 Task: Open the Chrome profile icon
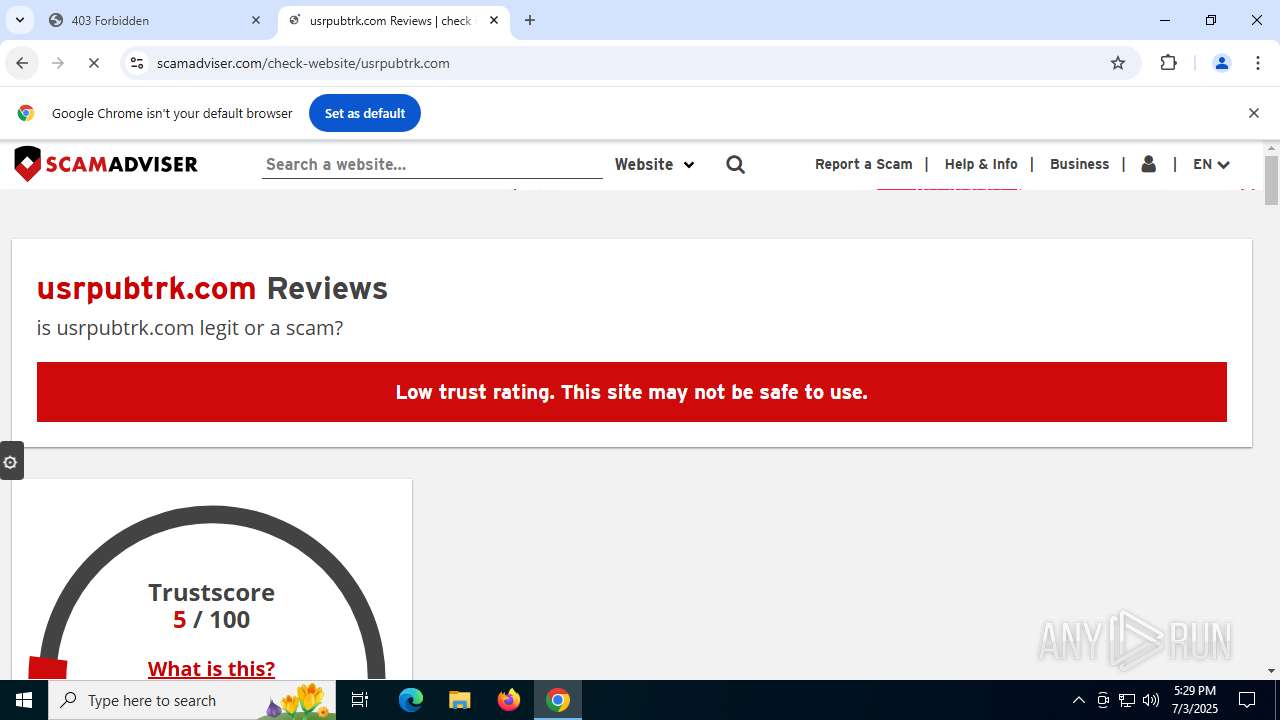[x=1222, y=63]
